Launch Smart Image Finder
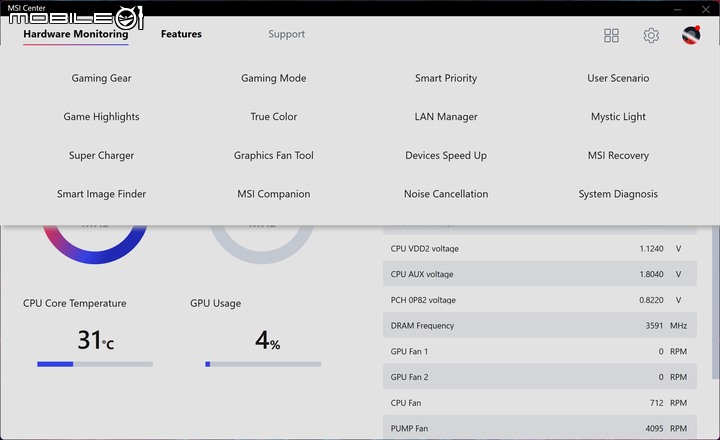 point(101,194)
